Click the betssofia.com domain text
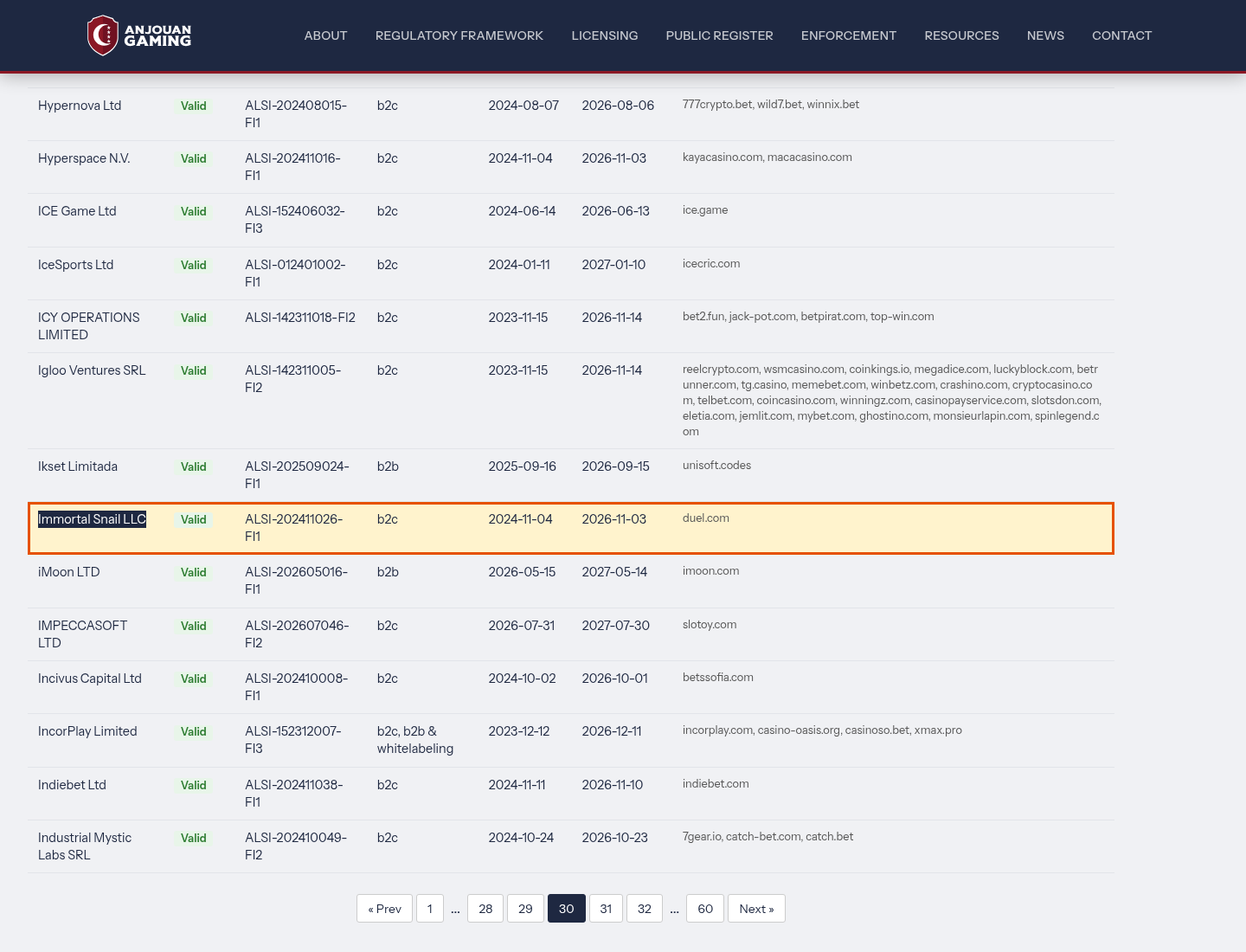1246x952 pixels. pyautogui.click(x=718, y=678)
